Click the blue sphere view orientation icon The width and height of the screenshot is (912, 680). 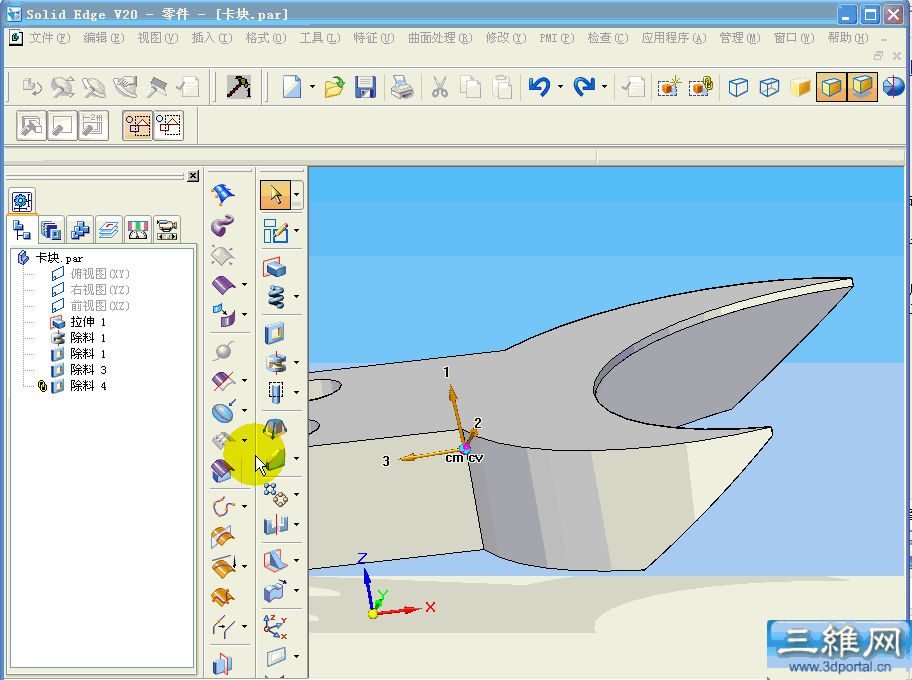click(893, 87)
